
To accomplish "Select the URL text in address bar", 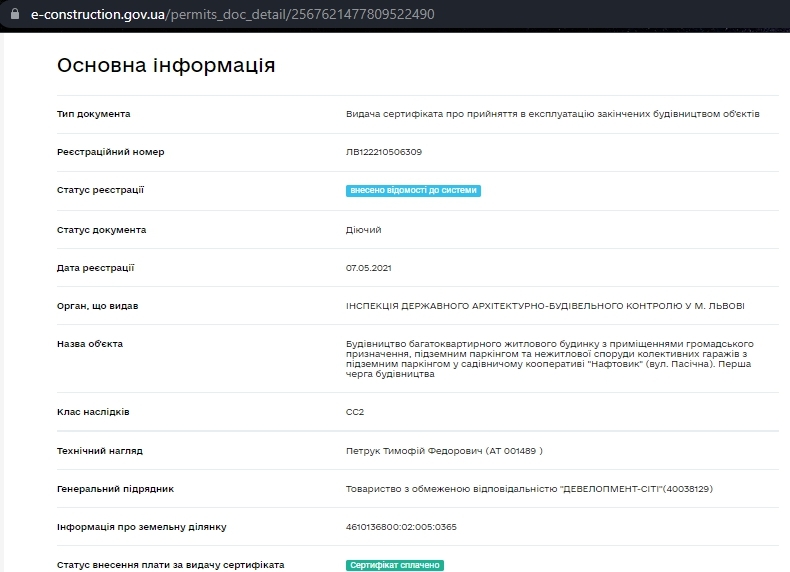I will [233, 14].
